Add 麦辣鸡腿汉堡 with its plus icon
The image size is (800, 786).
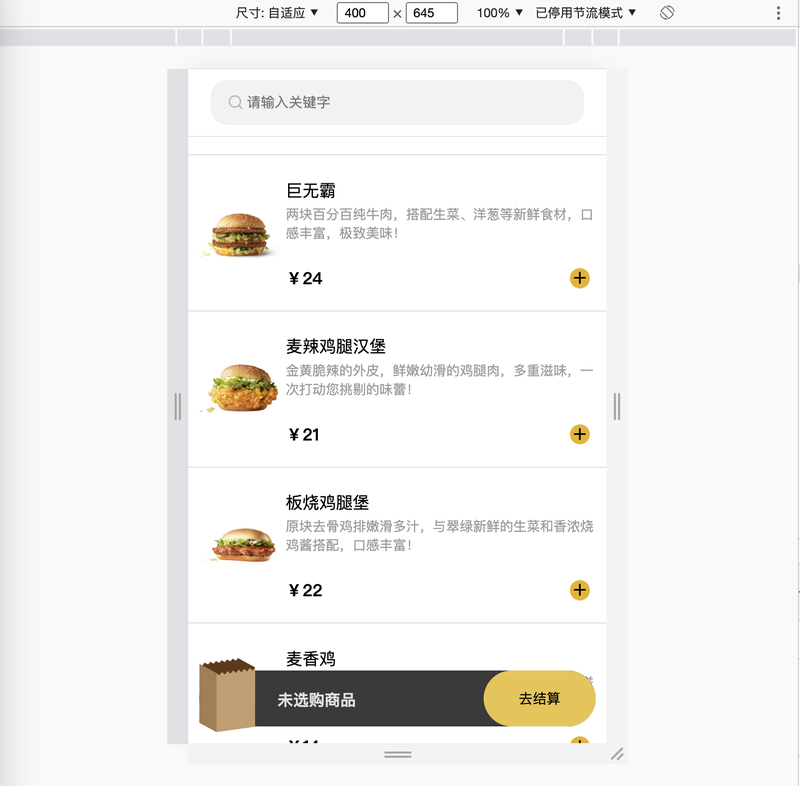click(x=580, y=435)
